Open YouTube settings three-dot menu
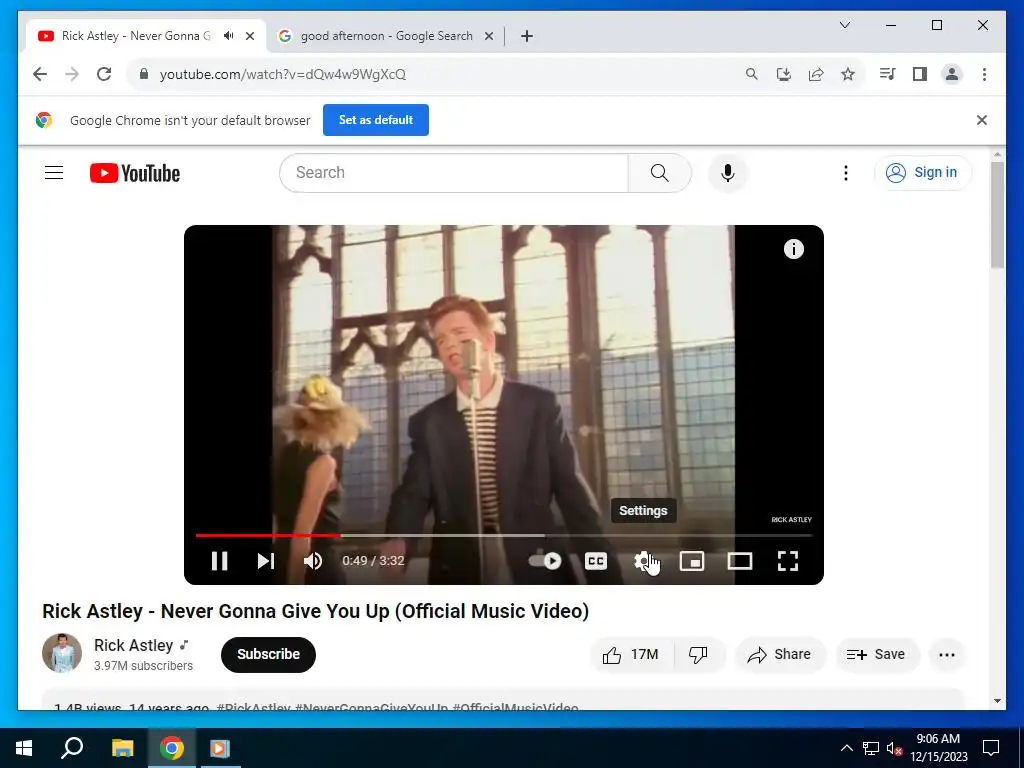 (x=846, y=172)
